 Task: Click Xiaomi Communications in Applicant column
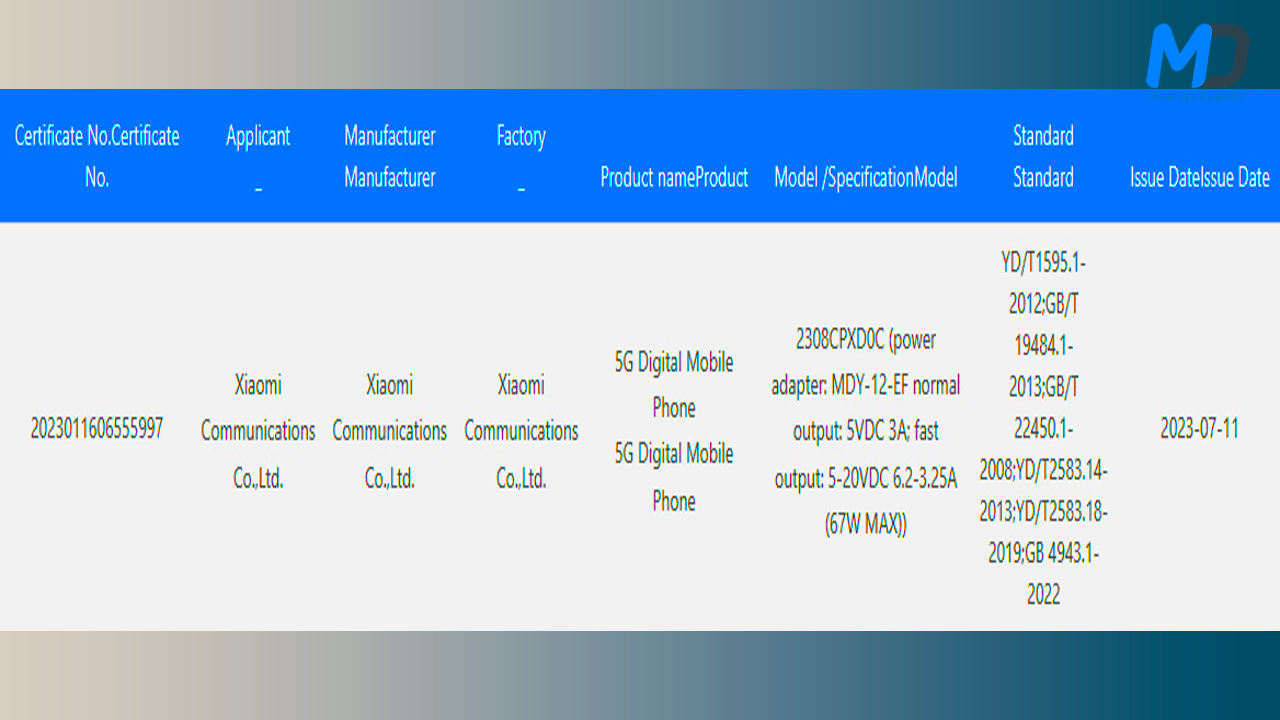(x=258, y=431)
